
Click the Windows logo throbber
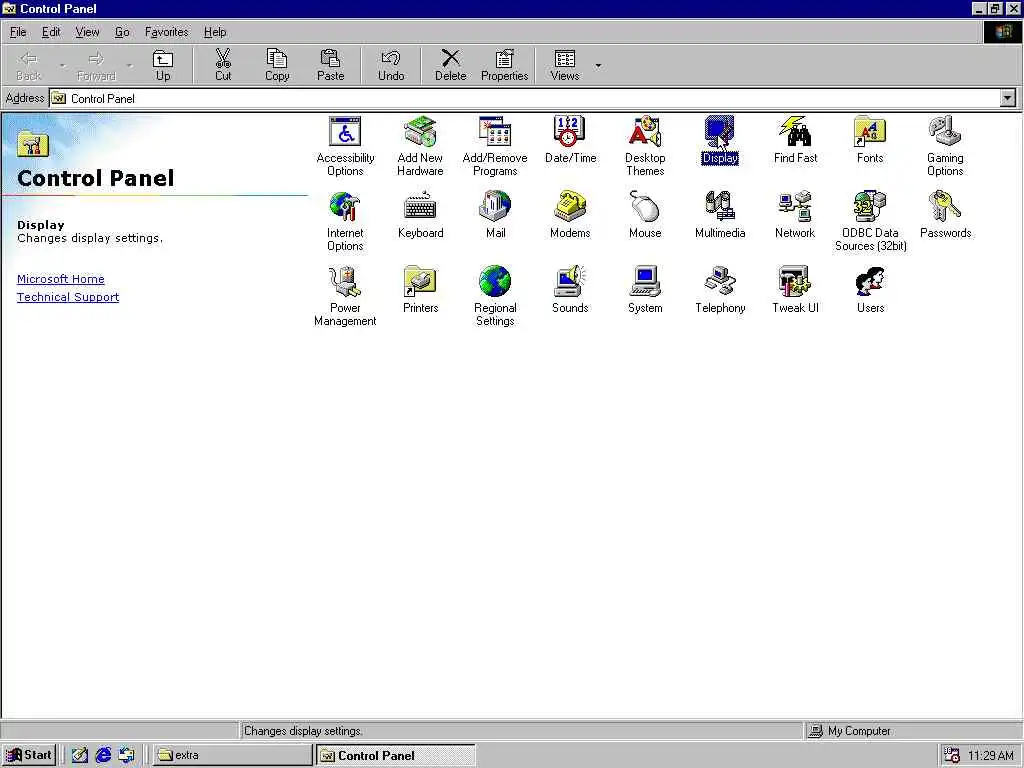click(1002, 32)
